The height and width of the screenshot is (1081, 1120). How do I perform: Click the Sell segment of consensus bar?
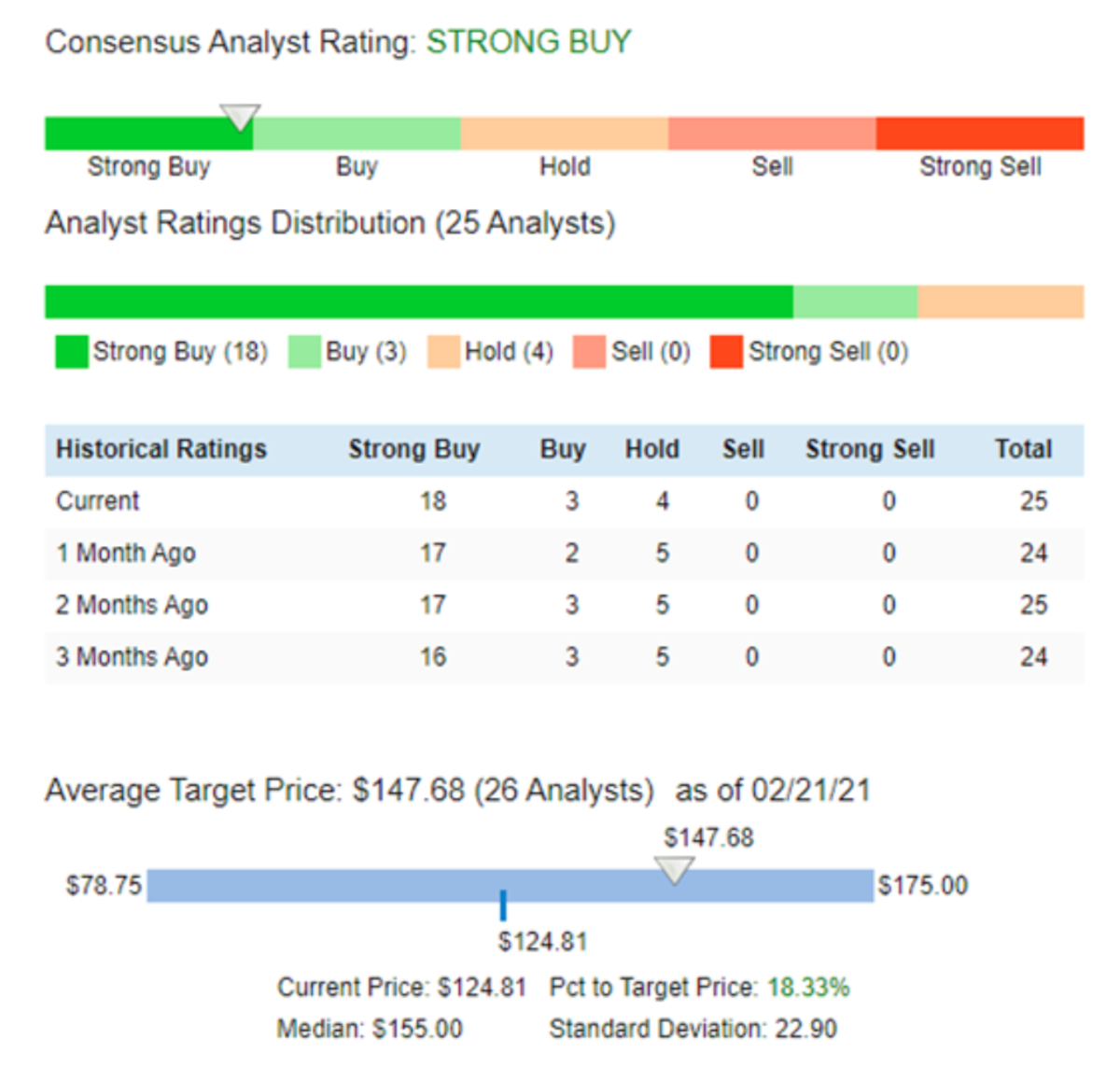[772, 133]
